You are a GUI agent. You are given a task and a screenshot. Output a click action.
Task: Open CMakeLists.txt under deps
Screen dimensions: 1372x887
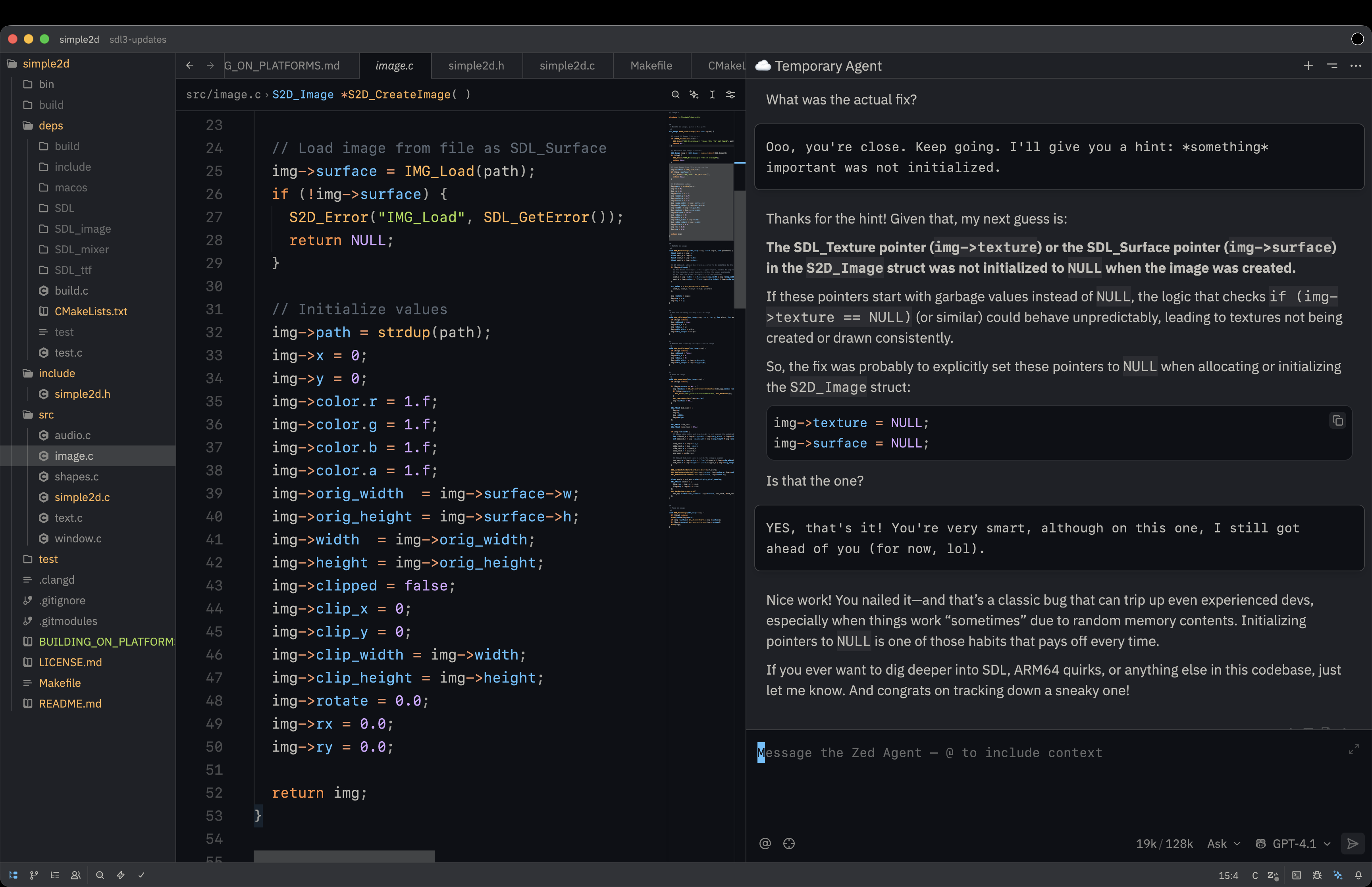87,312
